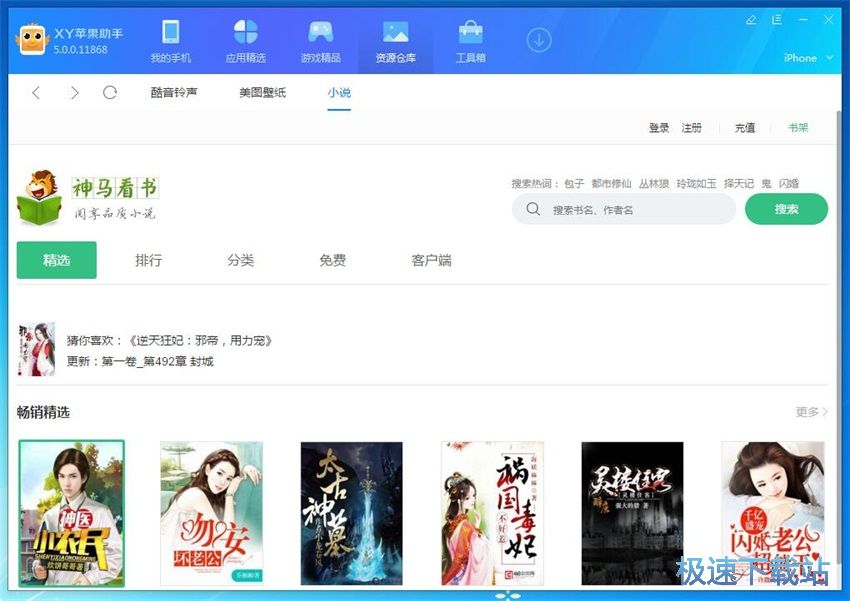Click hot keyword 鬼
This screenshot has width=850, height=601.
coord(766,184)
